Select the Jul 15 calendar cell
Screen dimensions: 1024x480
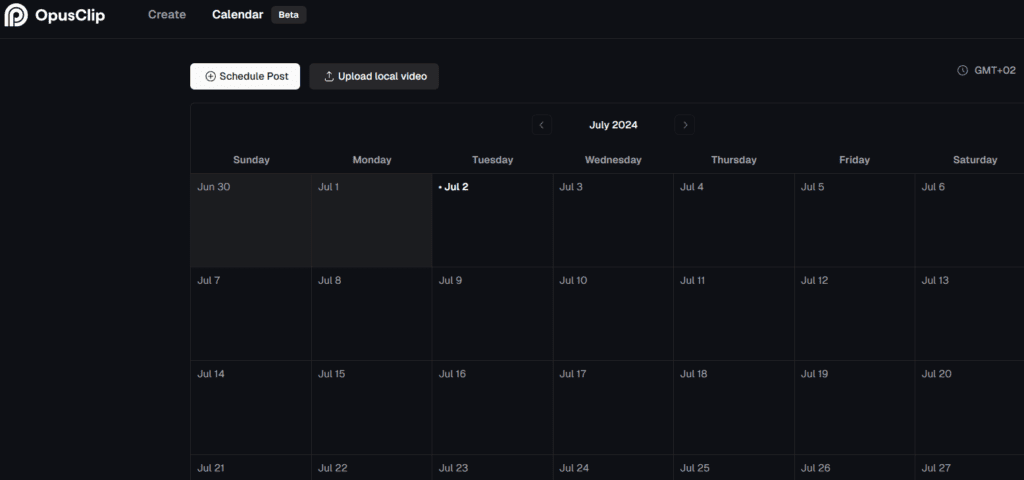[371, 407]
